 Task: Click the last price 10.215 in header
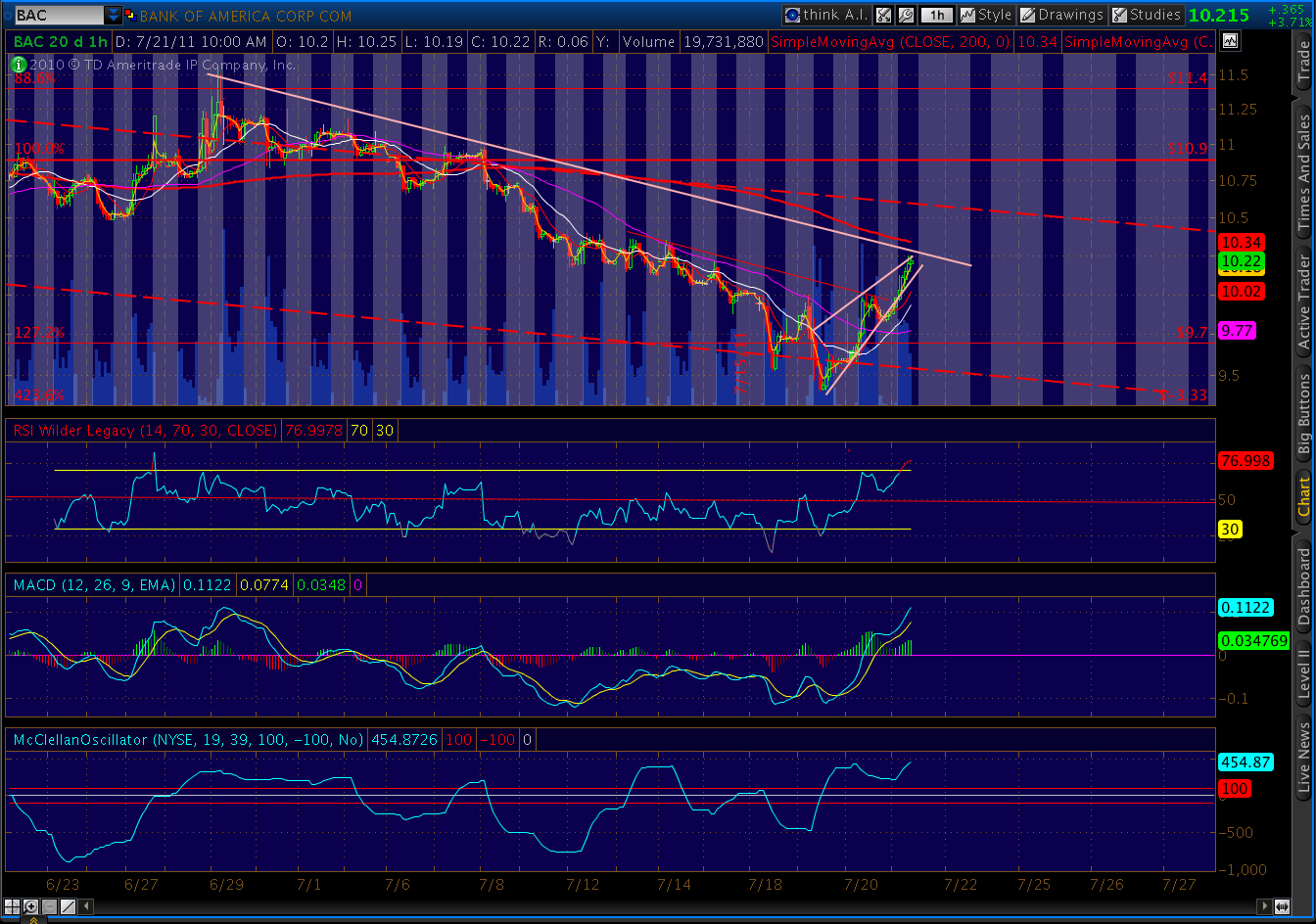pos(1218,16)
